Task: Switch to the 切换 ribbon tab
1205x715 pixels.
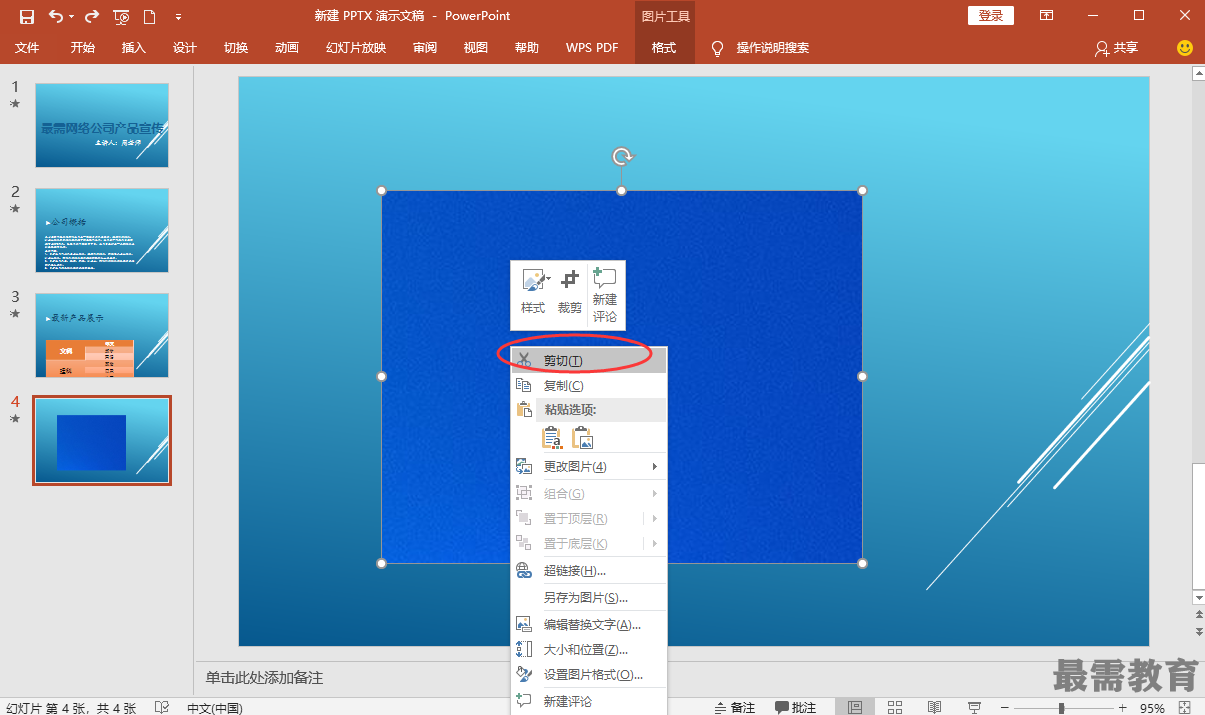Action: point(236,48)
